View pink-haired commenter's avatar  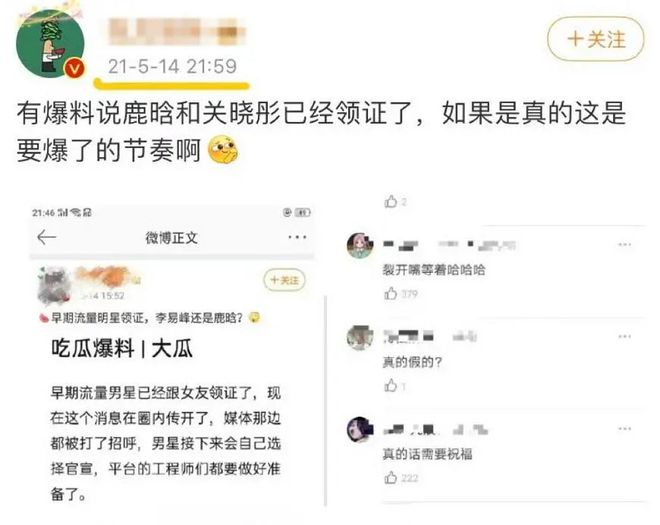coord(360,245)
